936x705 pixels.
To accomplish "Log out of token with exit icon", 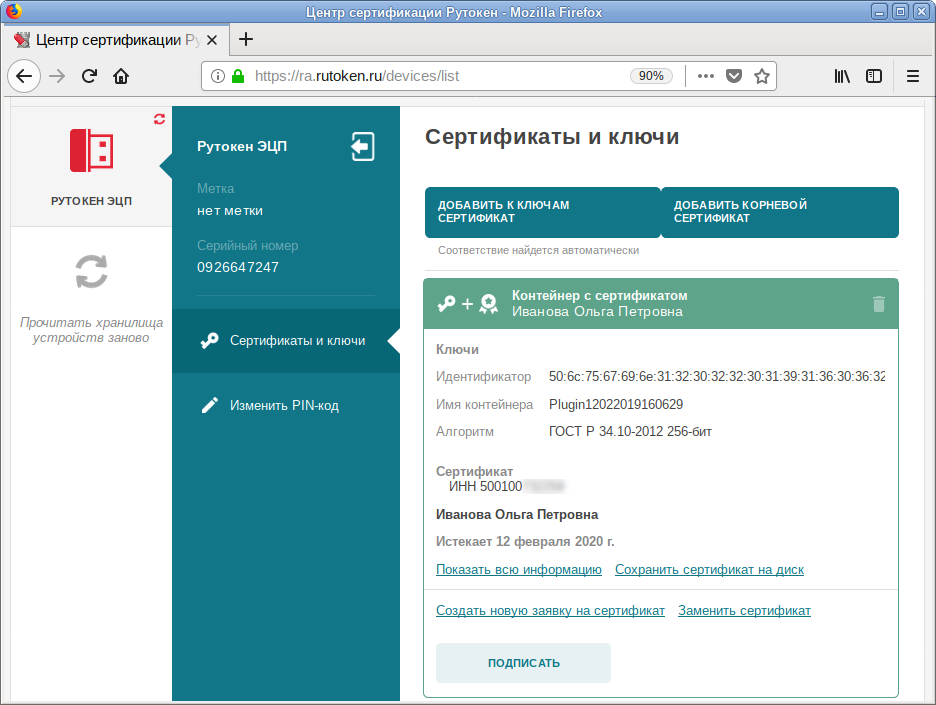I will 362,147.
